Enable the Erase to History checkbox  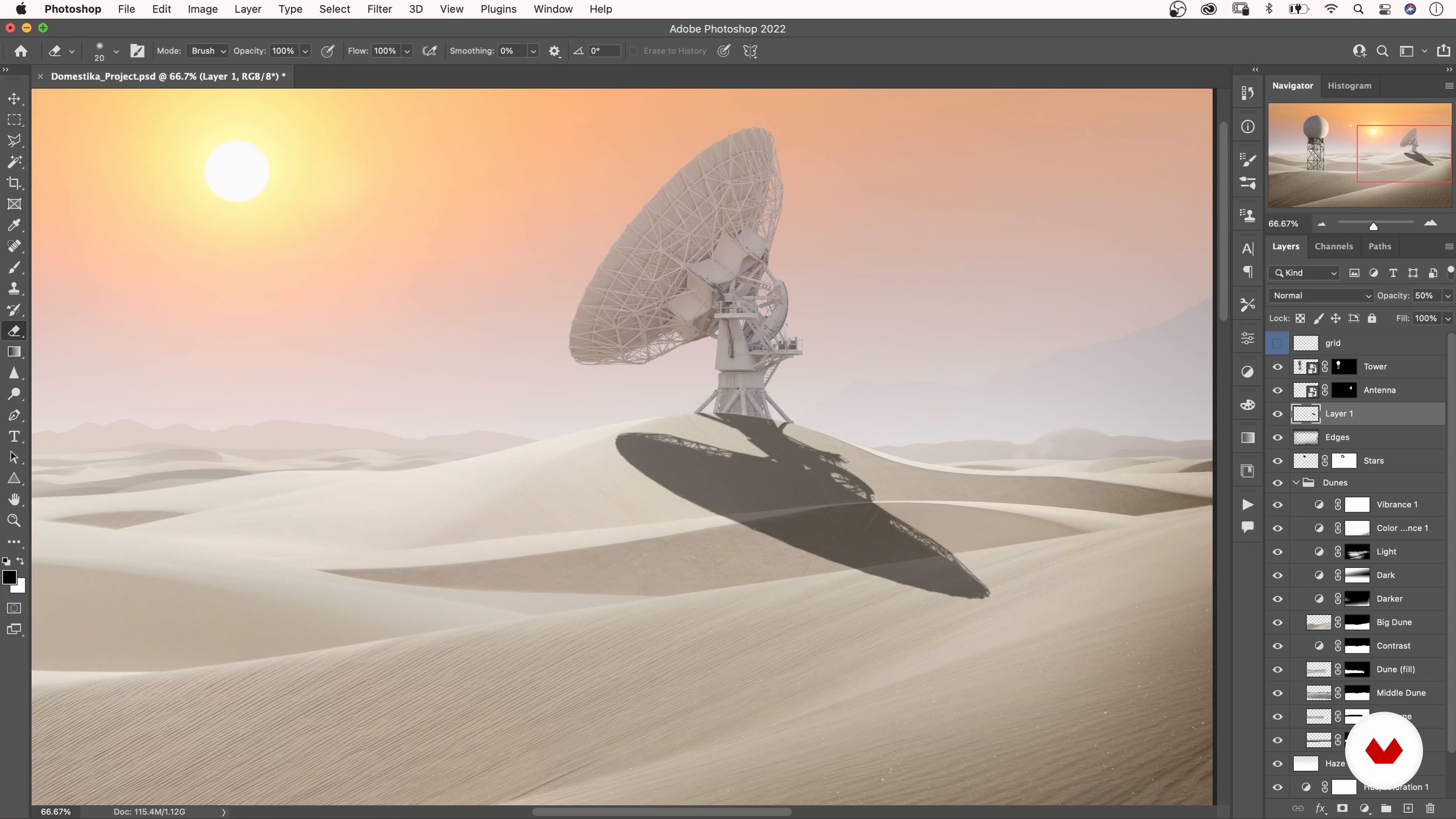pyautogui.click(x=634, y=51)
